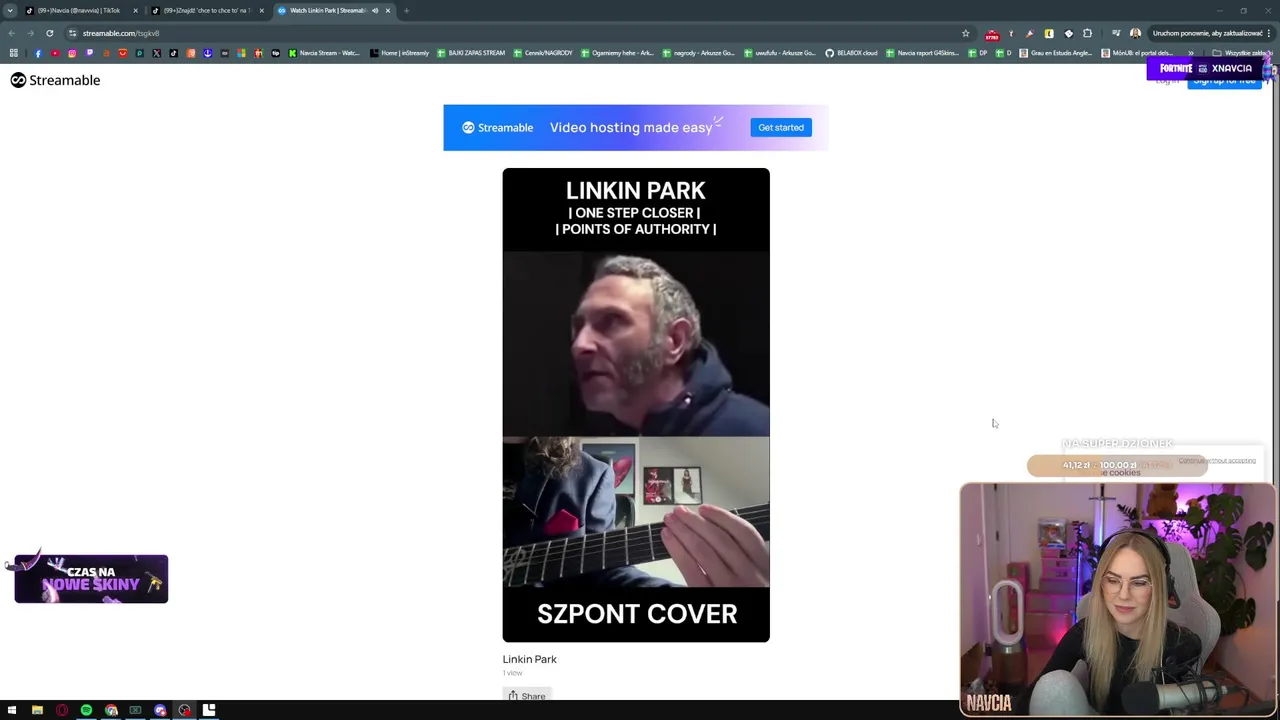
Task: Open File Explorer from the taskbar
Action: 37,710
